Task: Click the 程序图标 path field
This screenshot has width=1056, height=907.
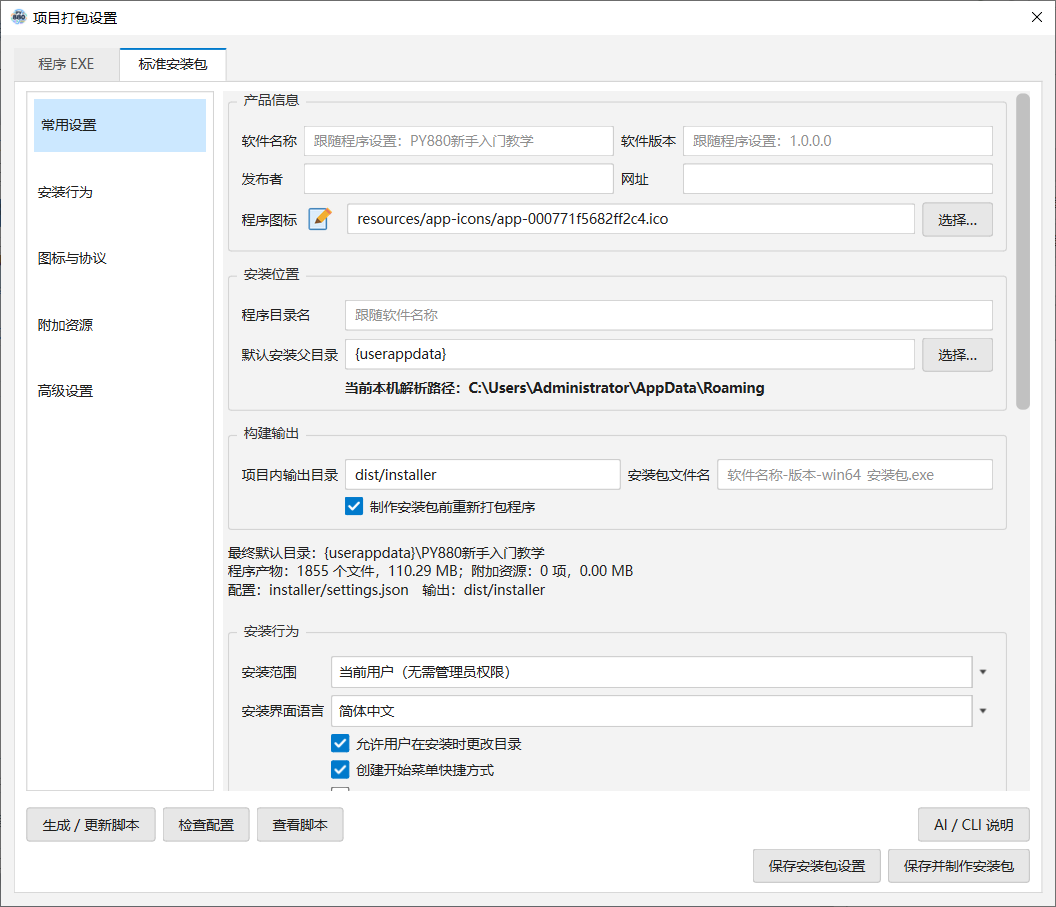Action: [631, 219]
